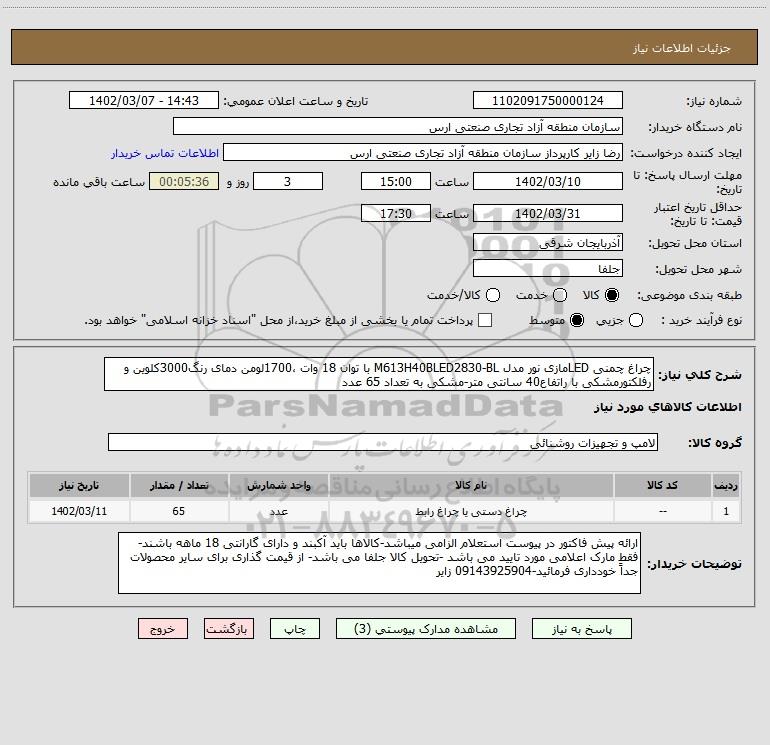This screenshot has width=770, height=745.
Task: Choose متوسط purchase process type
Action: tap(577, 321)
